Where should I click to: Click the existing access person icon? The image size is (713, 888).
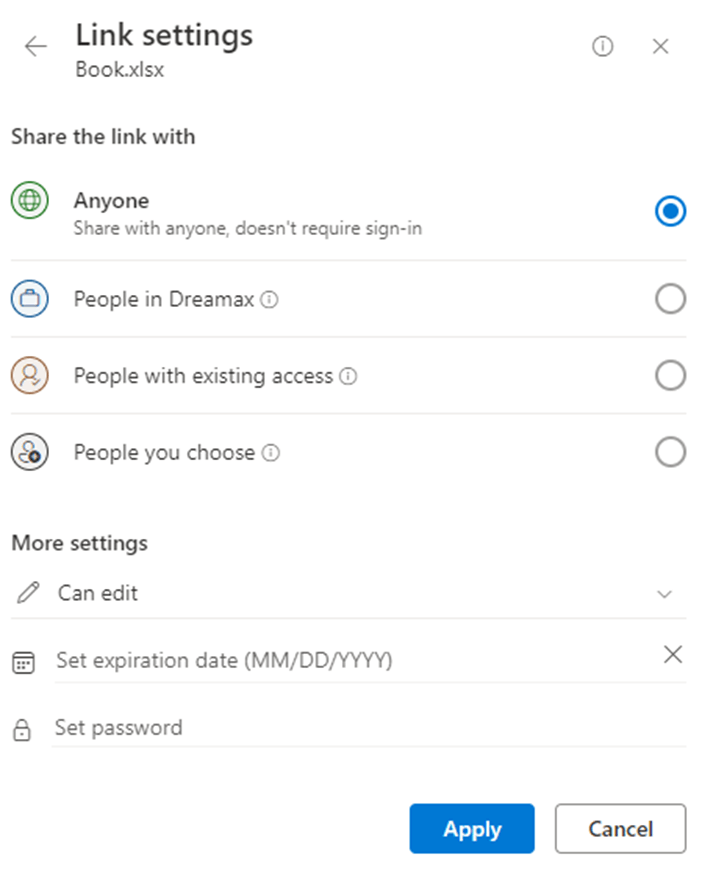[29, 375]
